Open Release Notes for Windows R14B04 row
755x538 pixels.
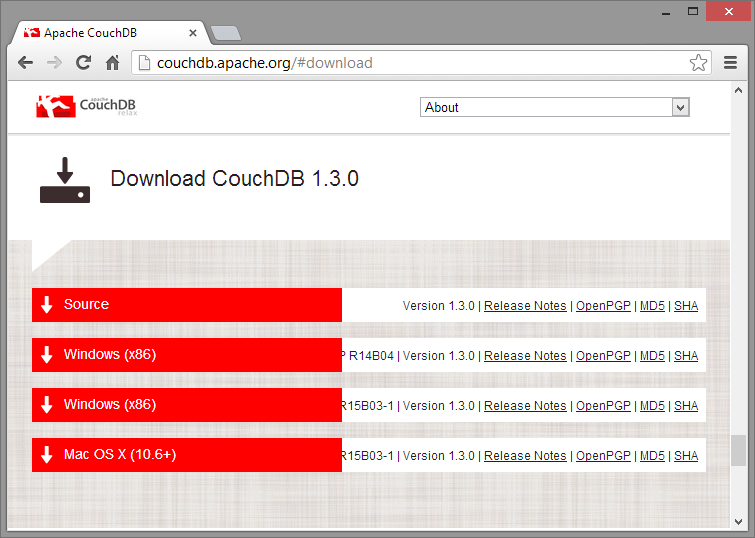525,356
